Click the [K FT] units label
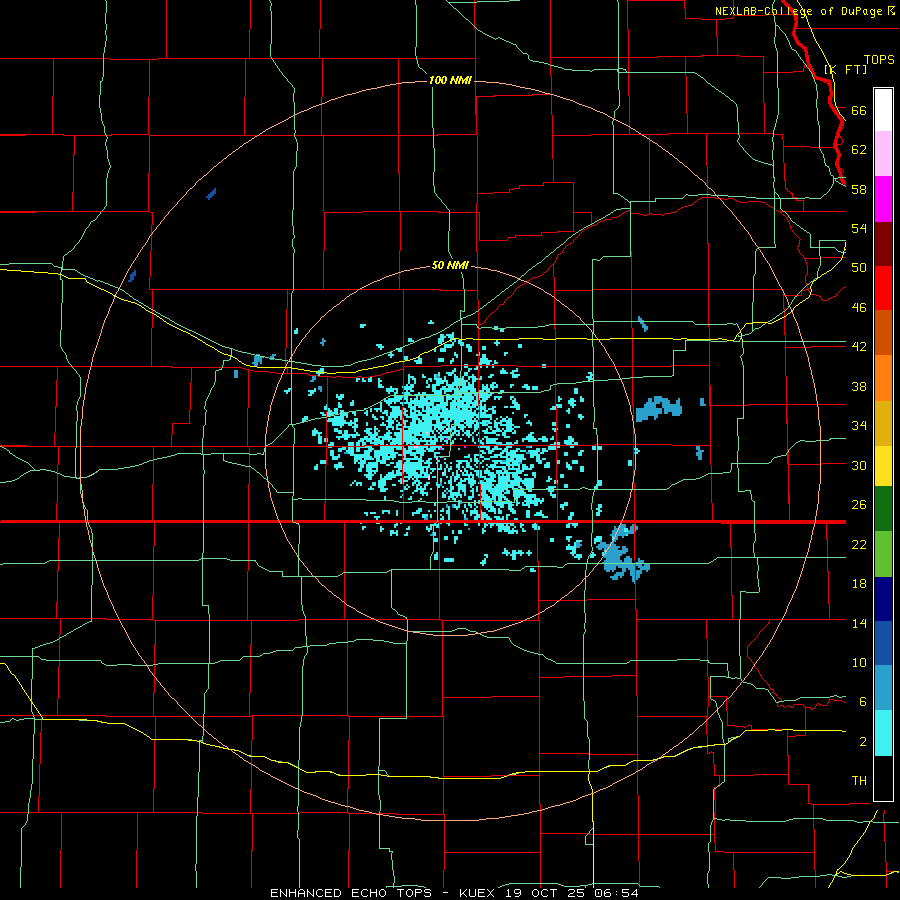Screen dimensions: 900x900 point(845,70)
